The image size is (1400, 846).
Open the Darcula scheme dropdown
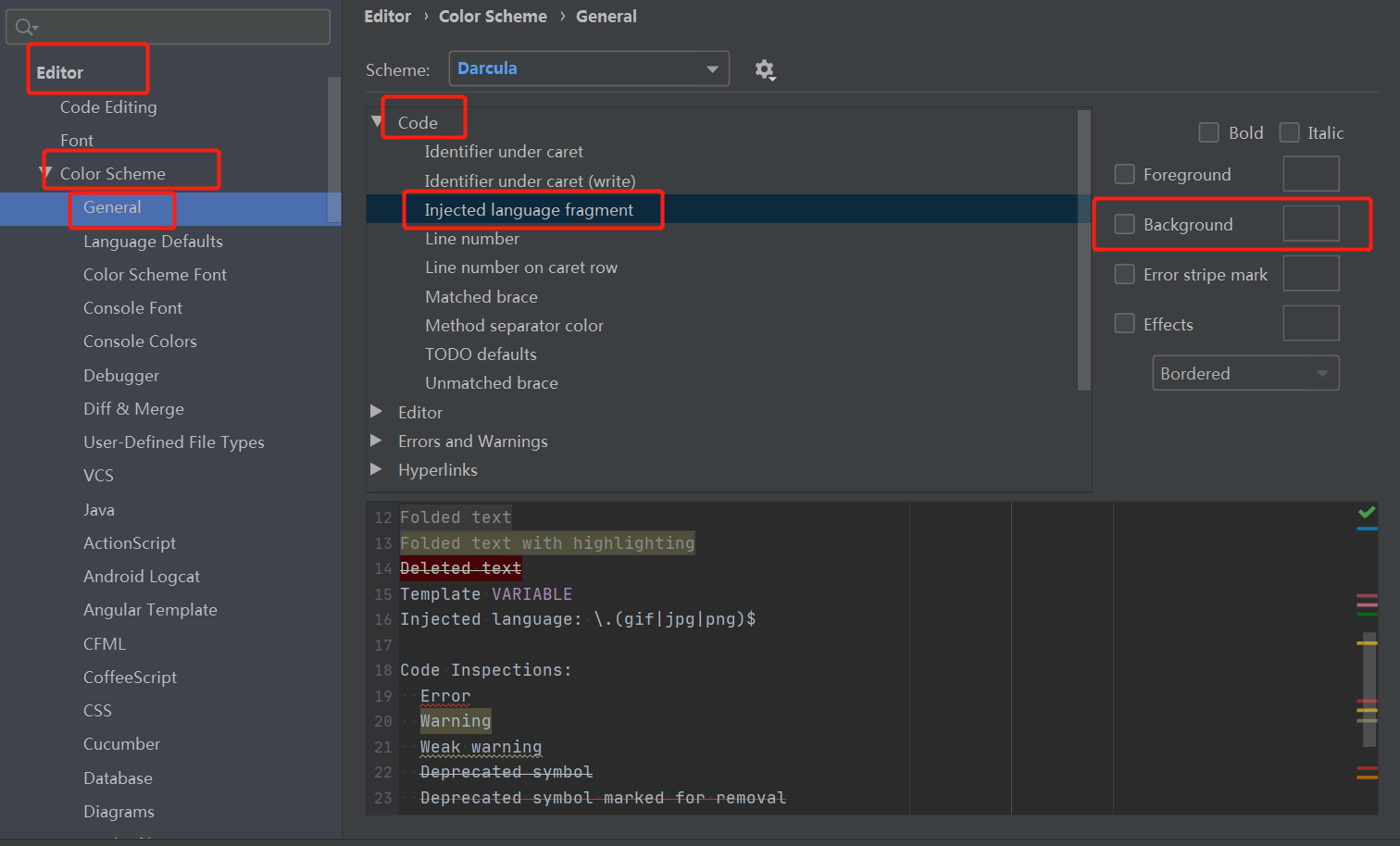tap(589, 68)
